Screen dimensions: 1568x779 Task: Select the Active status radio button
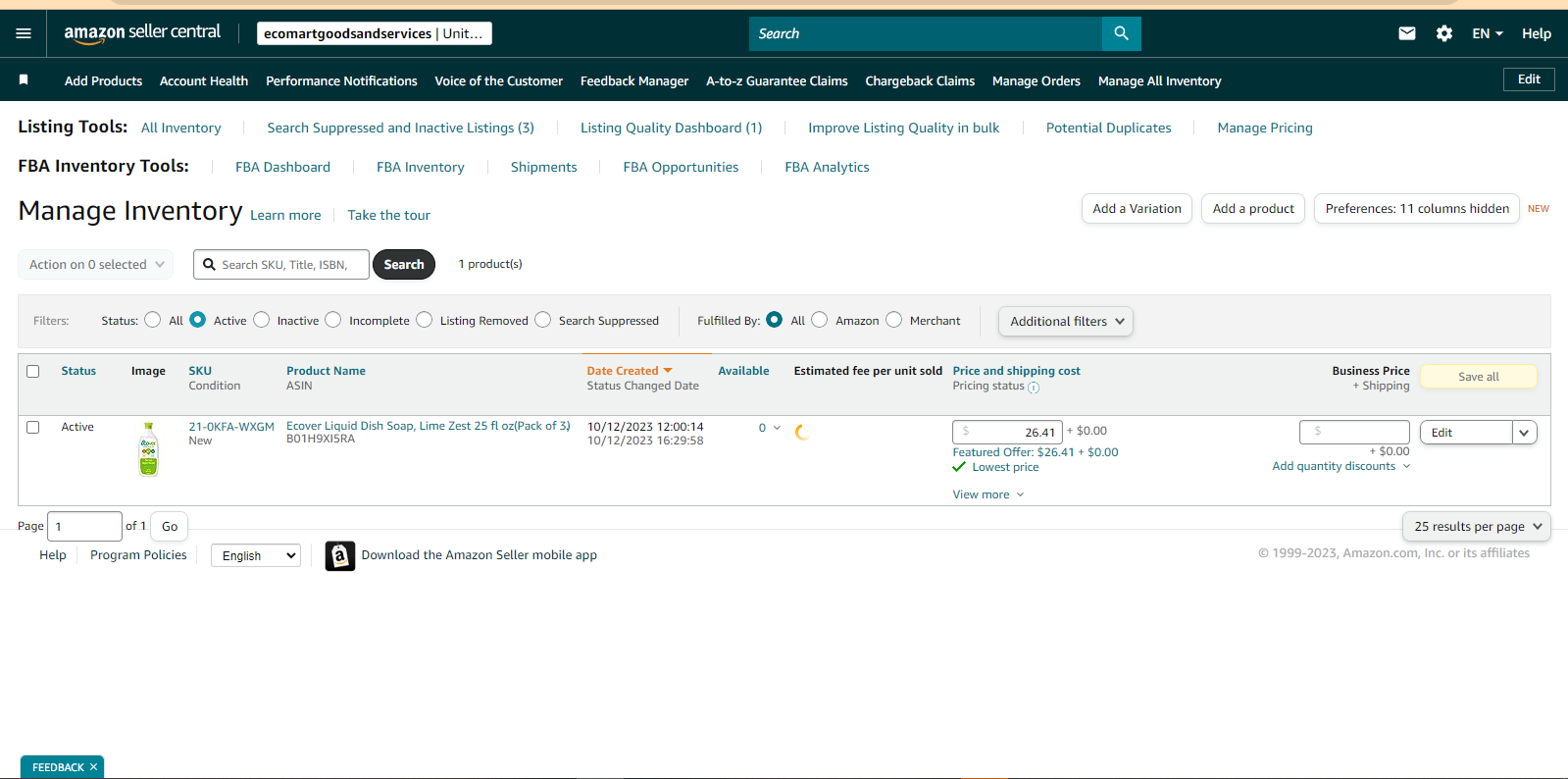tap(198, 320)
